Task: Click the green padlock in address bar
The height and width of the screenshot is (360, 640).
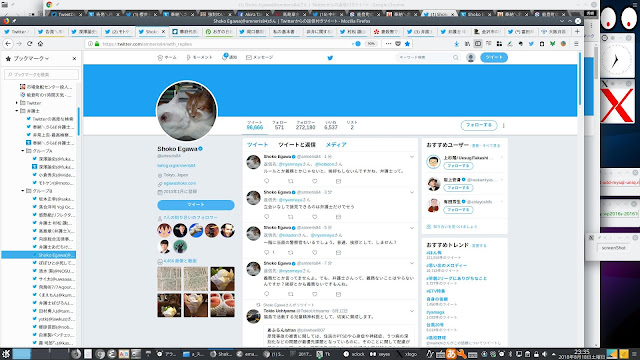Action: 97,44
